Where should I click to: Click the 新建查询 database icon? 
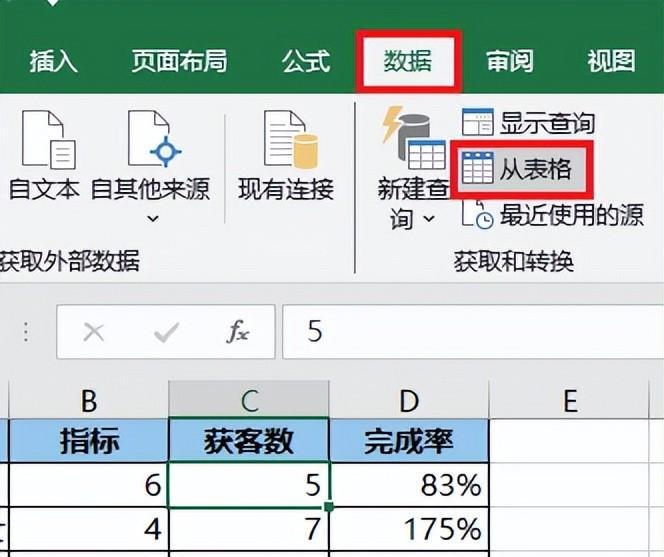(x=413, y=138)
